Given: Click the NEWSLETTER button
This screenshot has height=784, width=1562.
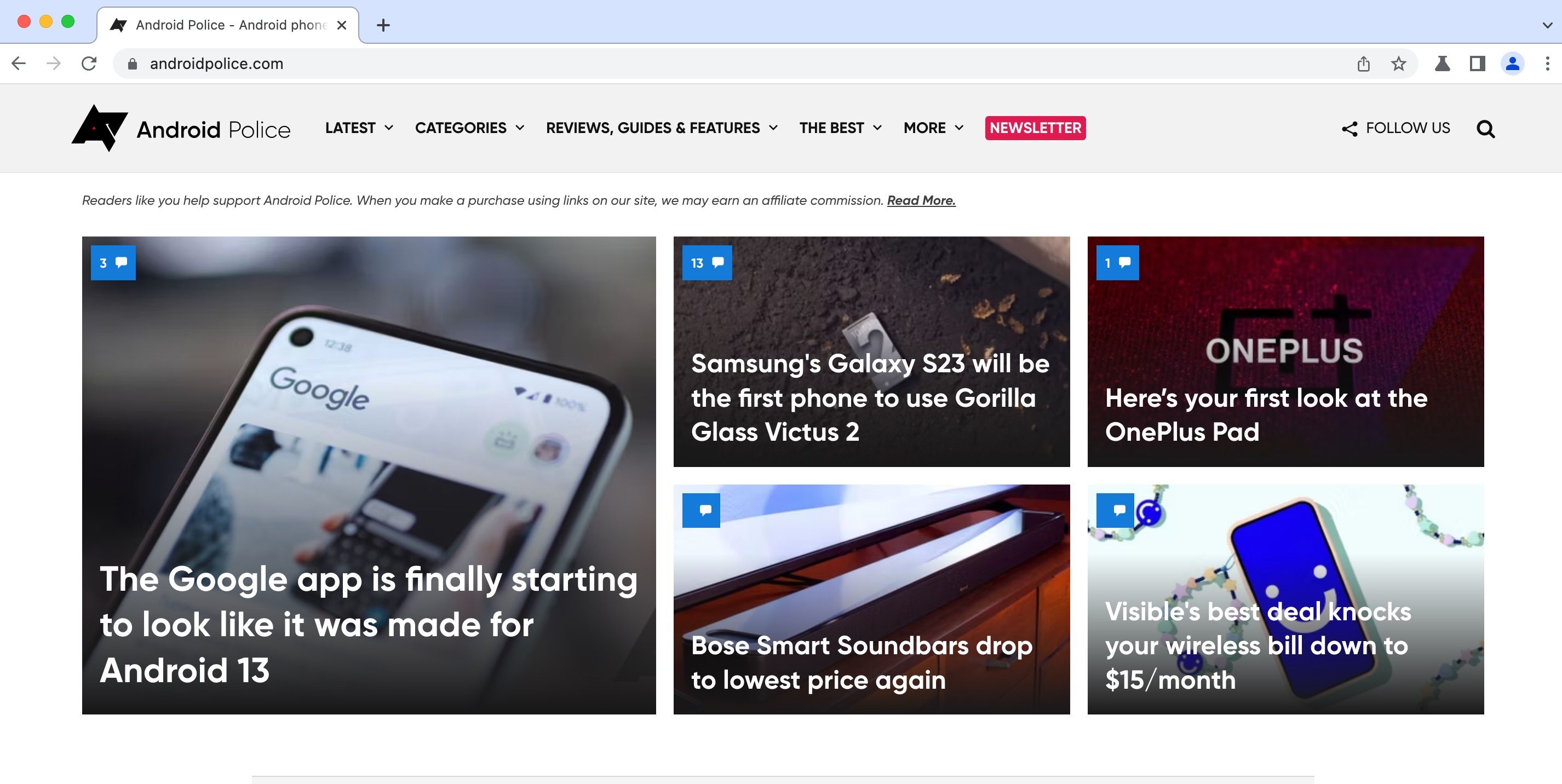Looking at the screenshot, I should click(x=1035, y=127).
